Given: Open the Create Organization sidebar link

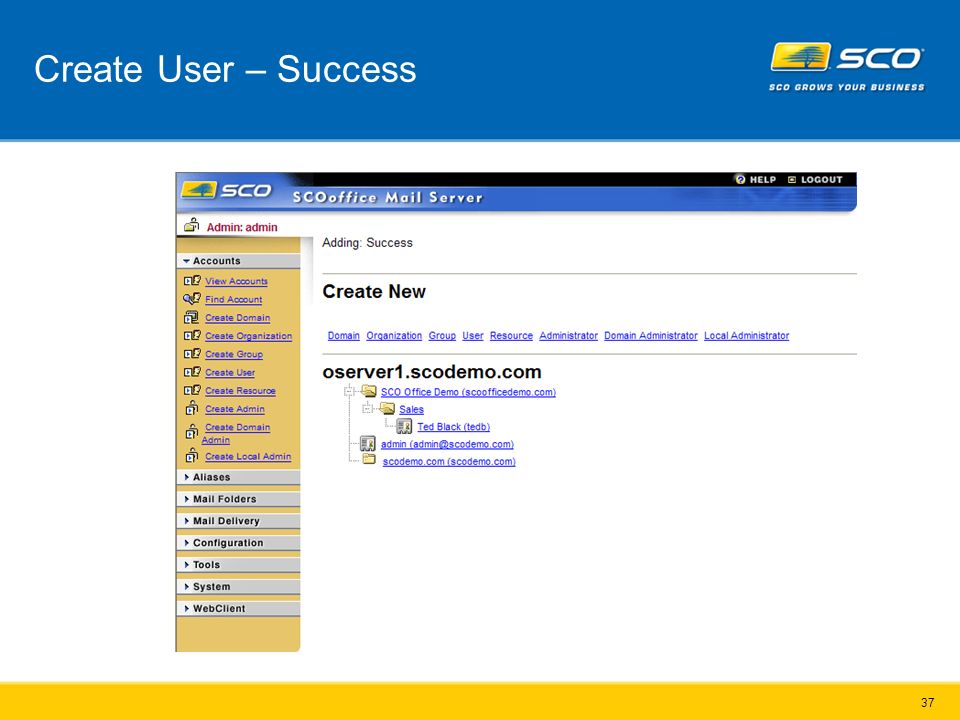Looking at the screenshot, I should (x=249, y=336).
